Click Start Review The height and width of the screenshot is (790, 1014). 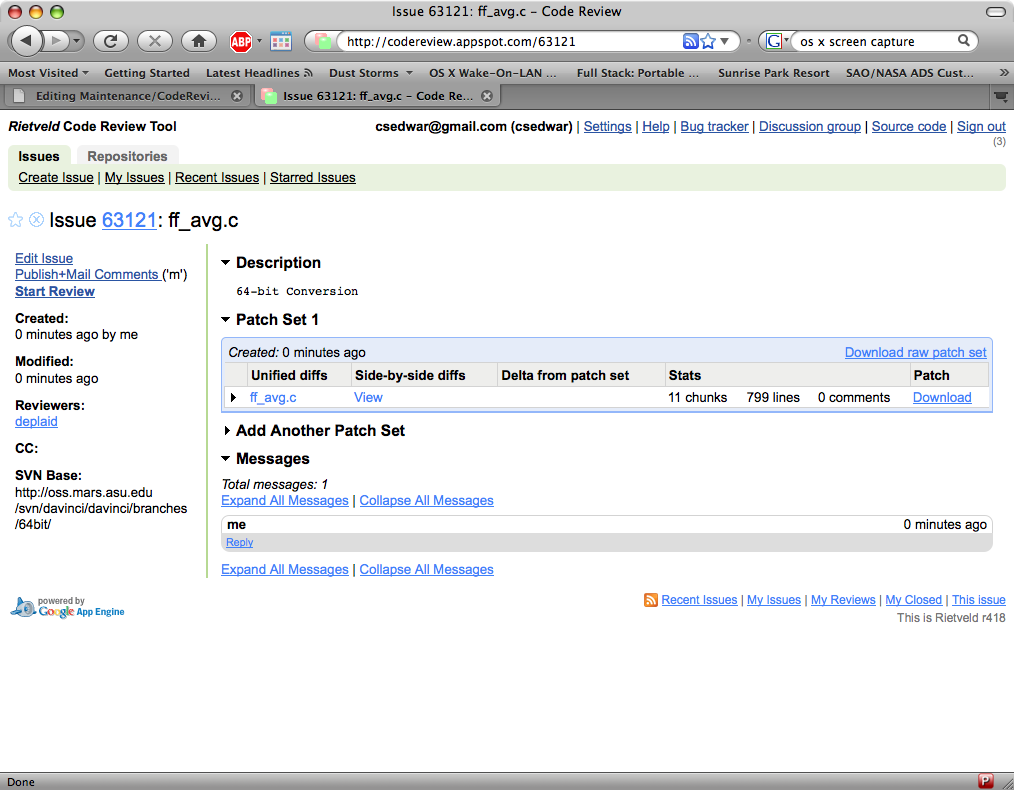click(55, 292)
